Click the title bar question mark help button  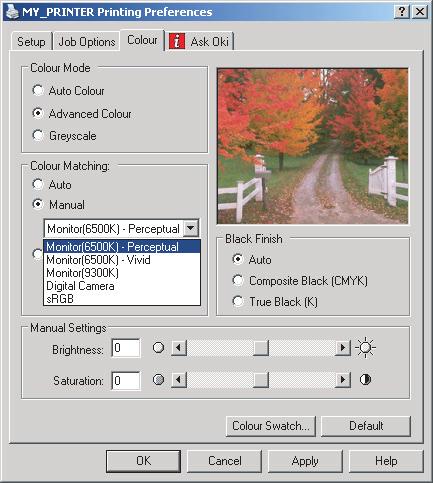[402, 12]
